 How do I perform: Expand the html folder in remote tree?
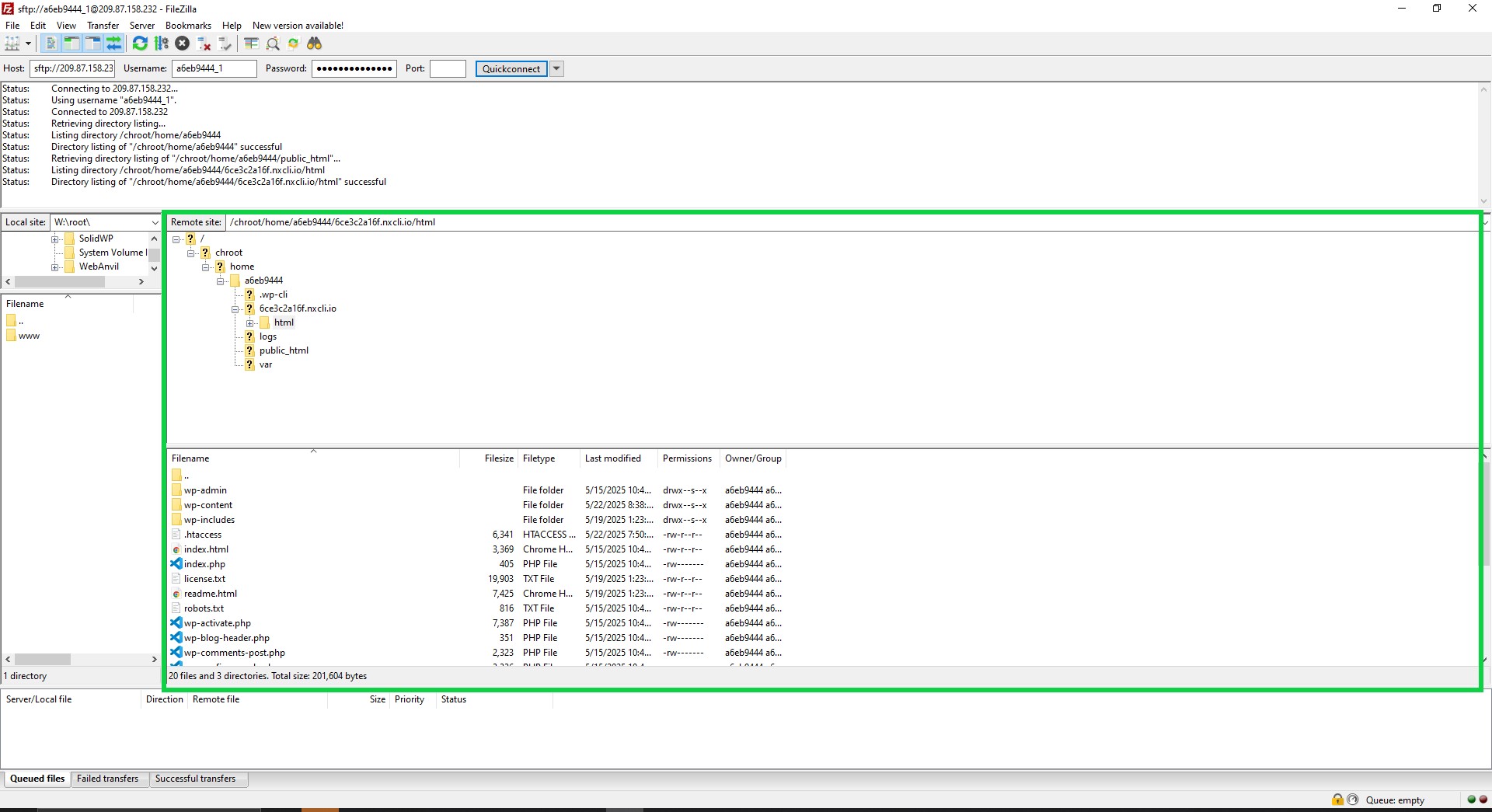coord(250,322)
